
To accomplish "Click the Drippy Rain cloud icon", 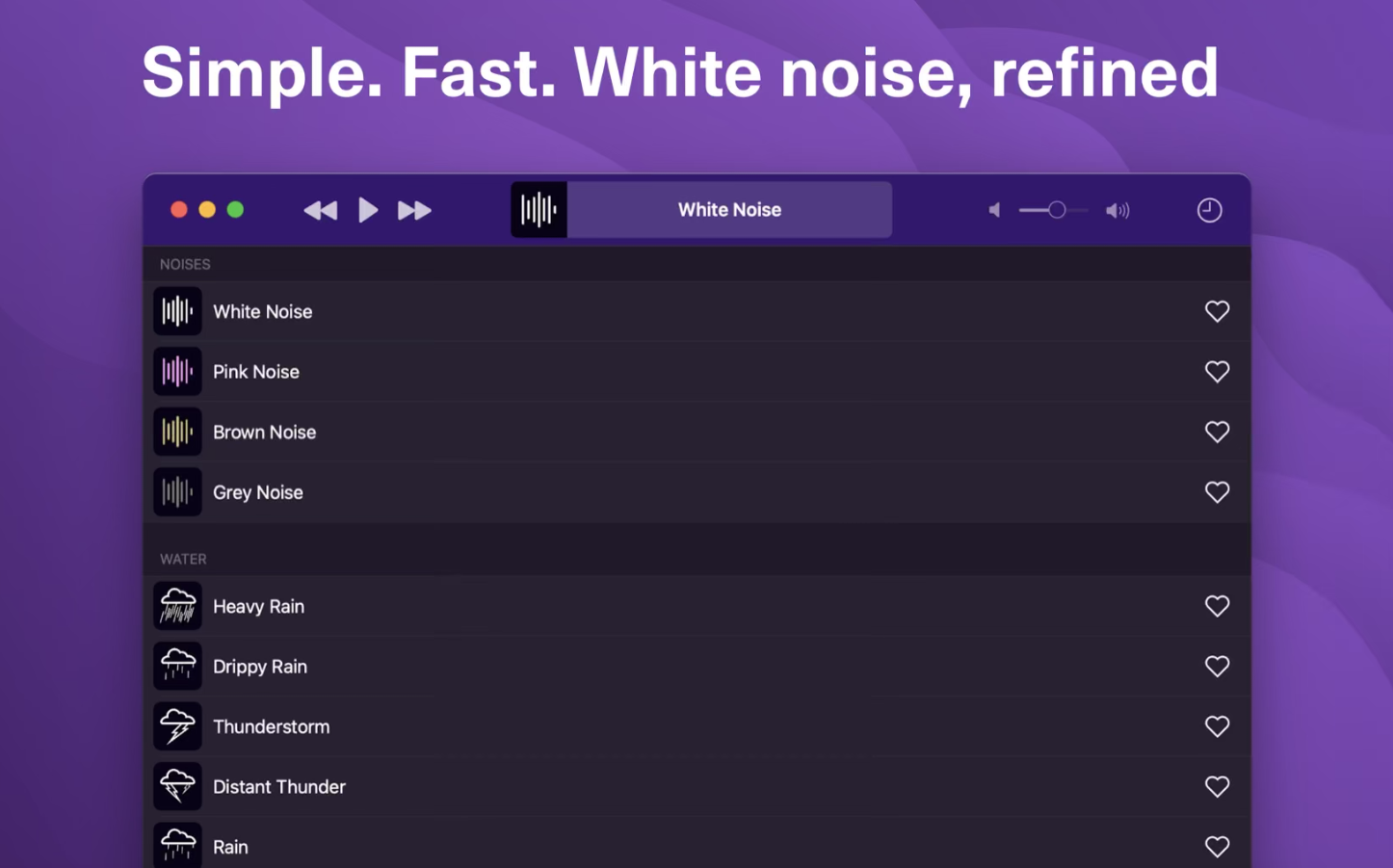I will point(177,666).
